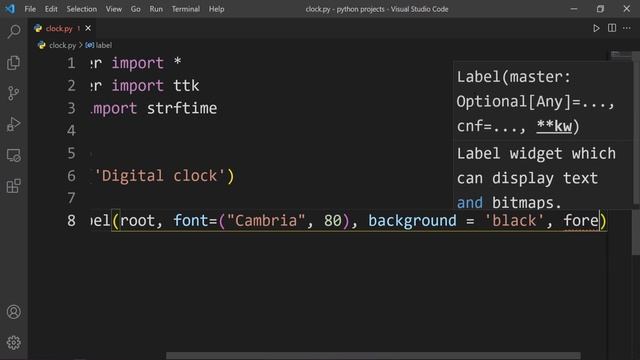640x360 pixels.
Task: Click the minimap preview
Action: pyautogui.click(x=620, y=55)
